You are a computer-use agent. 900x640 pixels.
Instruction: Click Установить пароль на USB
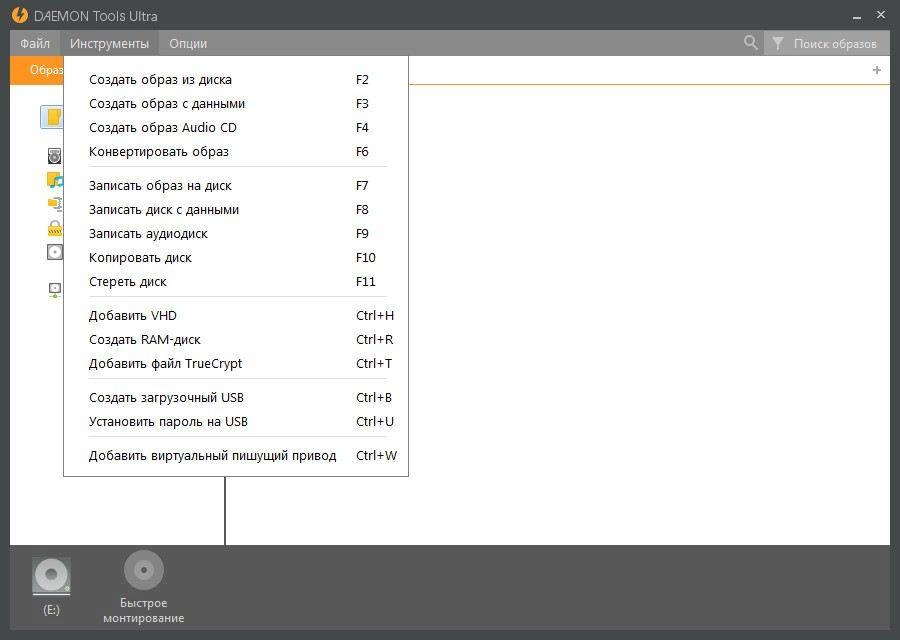point(236,422)
